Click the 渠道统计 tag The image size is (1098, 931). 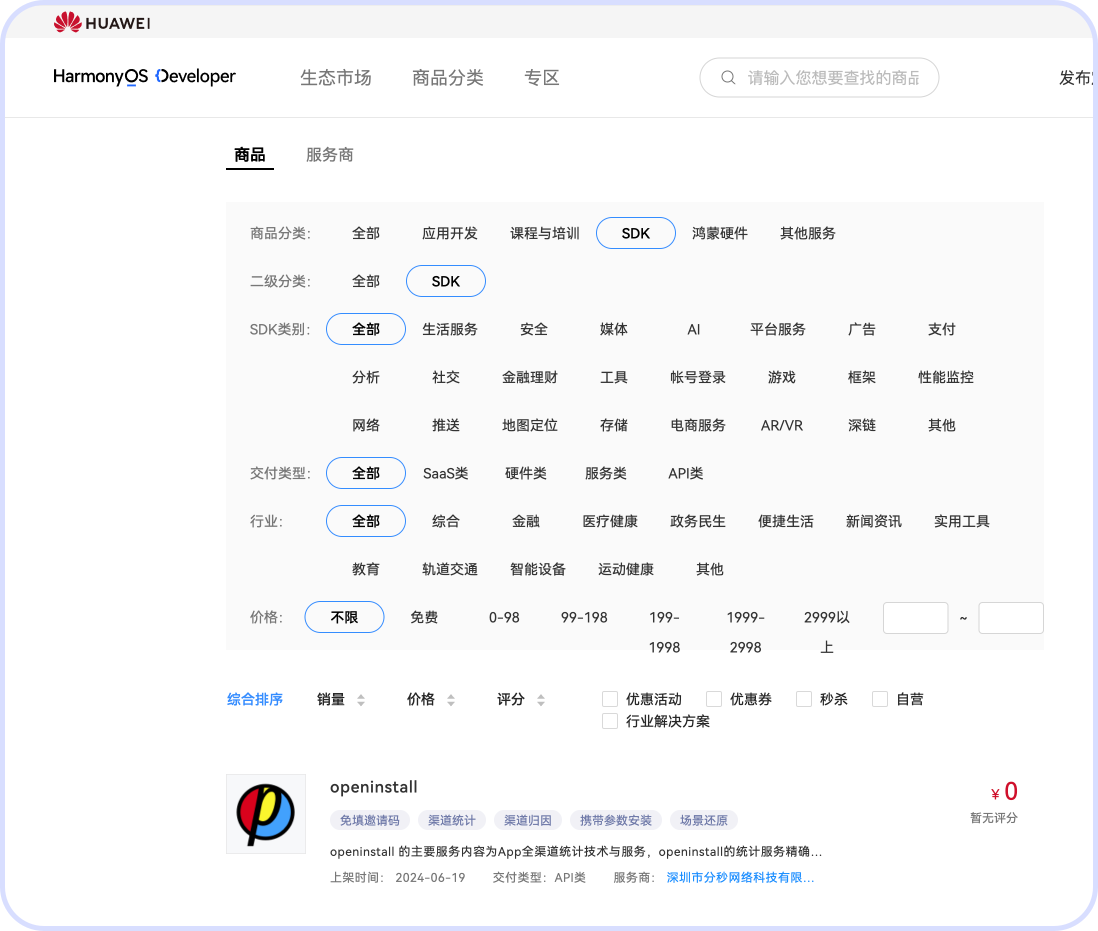pos(452,820)
